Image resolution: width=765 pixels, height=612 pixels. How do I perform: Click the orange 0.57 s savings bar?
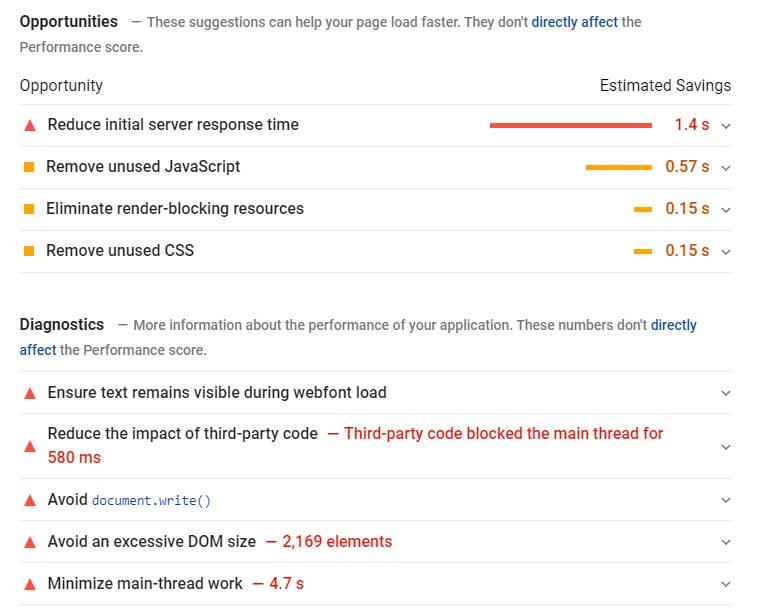pyautogui.click(x=618, y=167)
